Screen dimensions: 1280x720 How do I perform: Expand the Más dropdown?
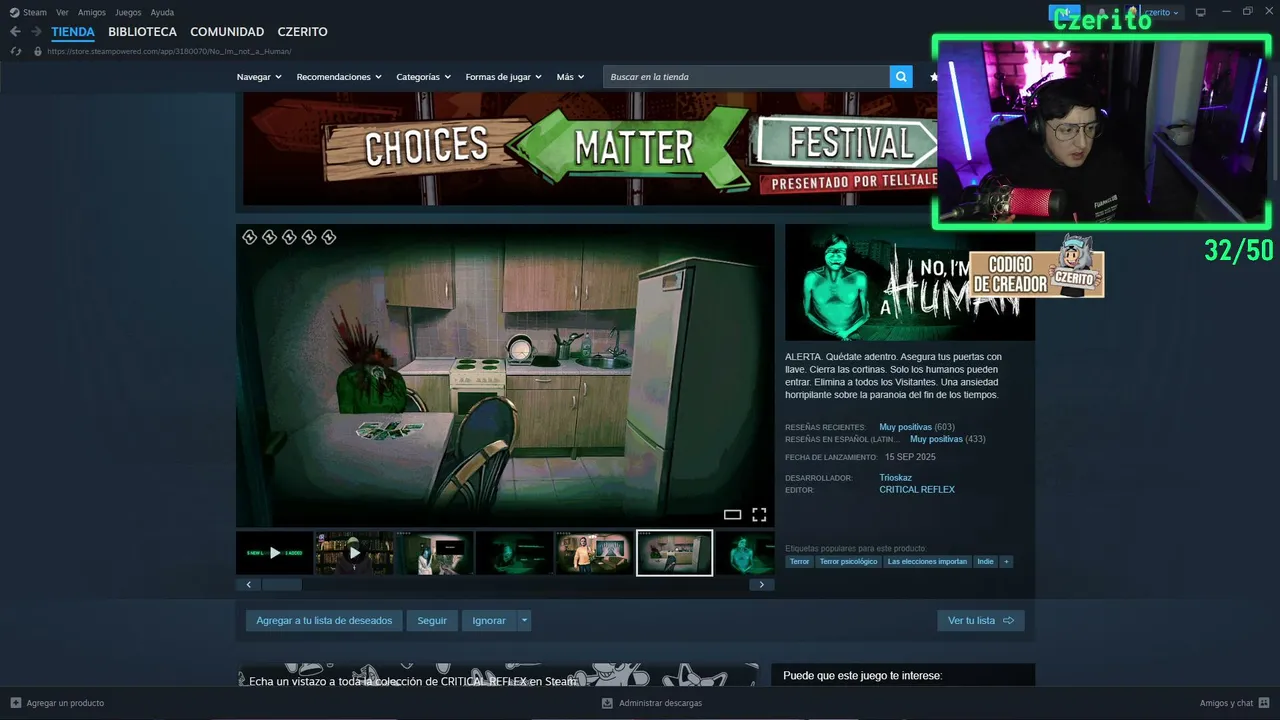coord(571,77)
